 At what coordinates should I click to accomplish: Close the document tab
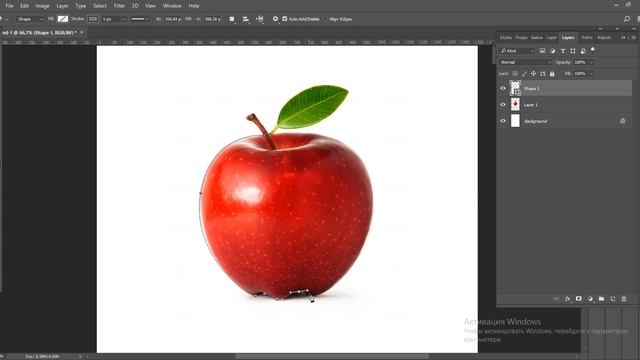tap(82, 32)
